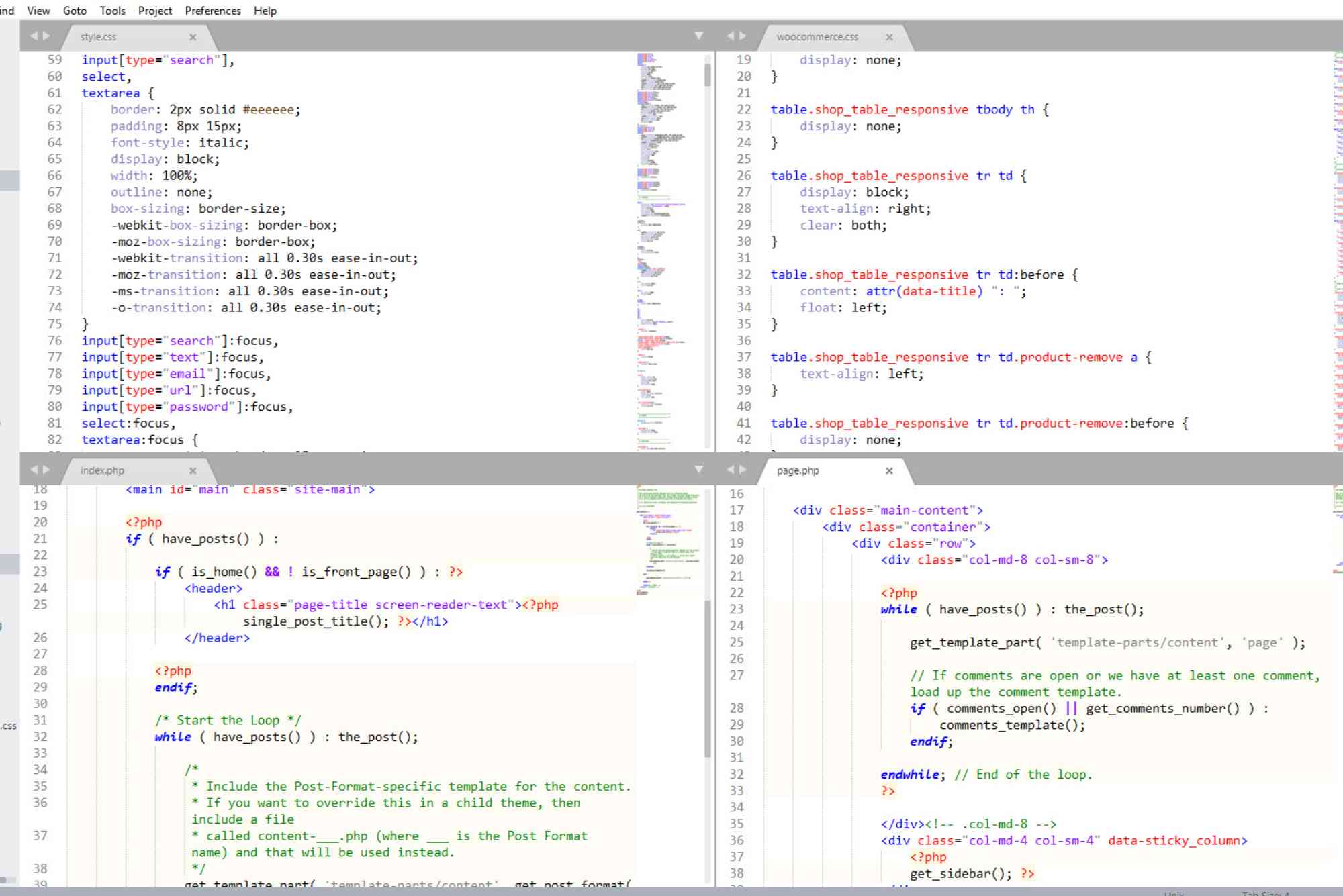
Task: Click 'clear: both;' in woocommerce.css
Action: click(843, 225)
